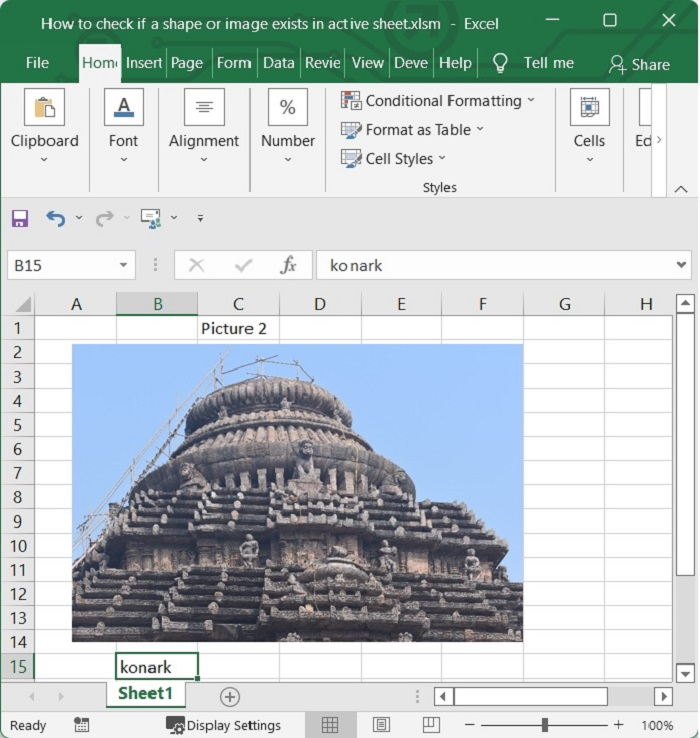Add a new sheet with plus icon
Screen dimensions: 700x738
point(230,697)
